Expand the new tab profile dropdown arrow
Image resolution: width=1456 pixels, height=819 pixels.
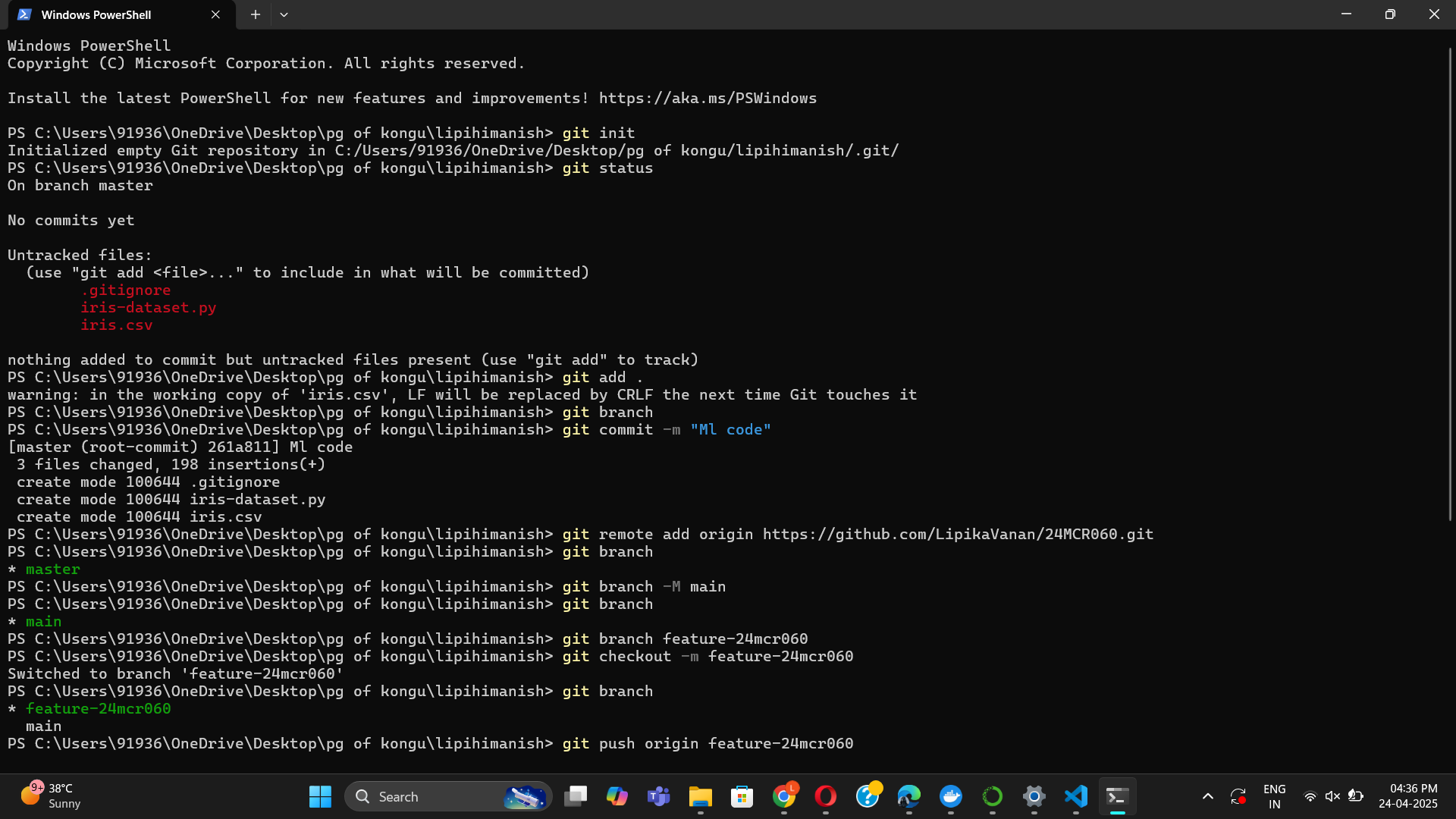[284, 14]
